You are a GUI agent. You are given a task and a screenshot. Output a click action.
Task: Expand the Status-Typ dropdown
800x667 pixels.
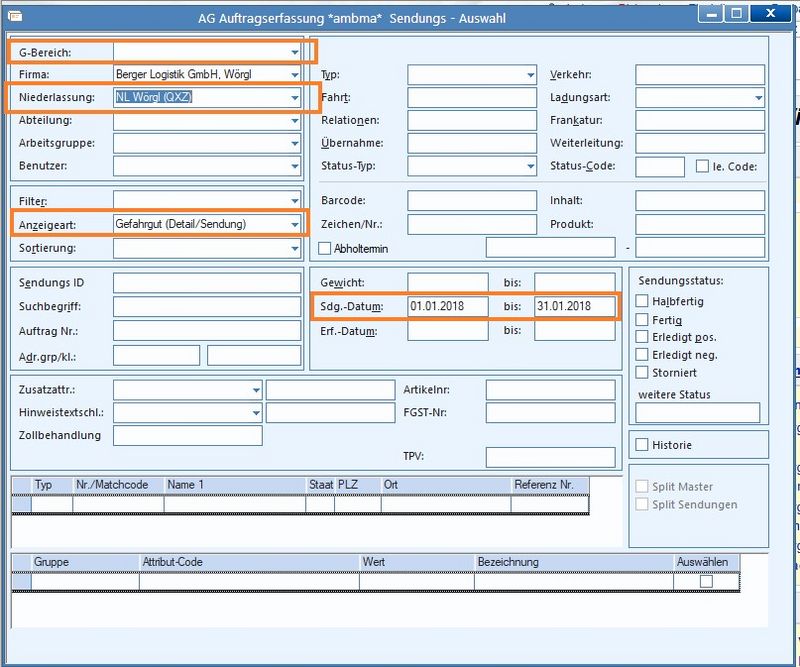coord(531,166)
